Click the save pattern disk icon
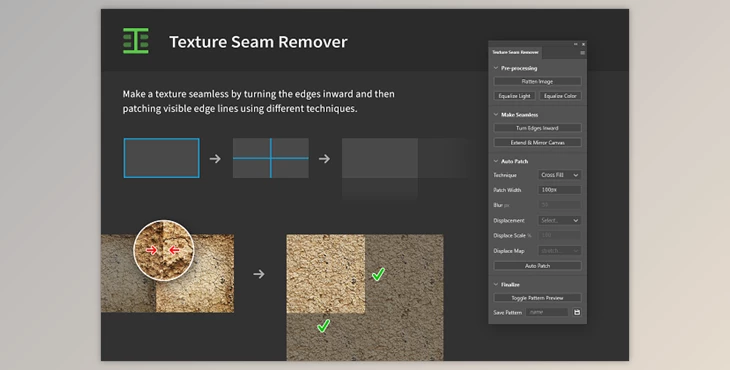The image size is (730, 370). pos(577,312)
